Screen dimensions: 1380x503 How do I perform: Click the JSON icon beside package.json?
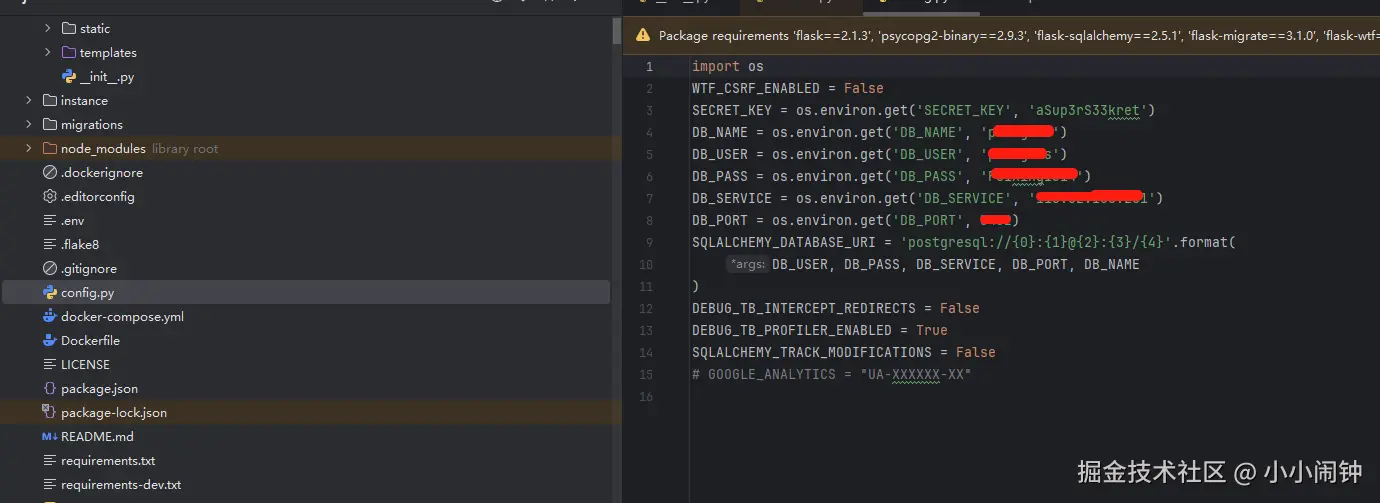[50, 389]
